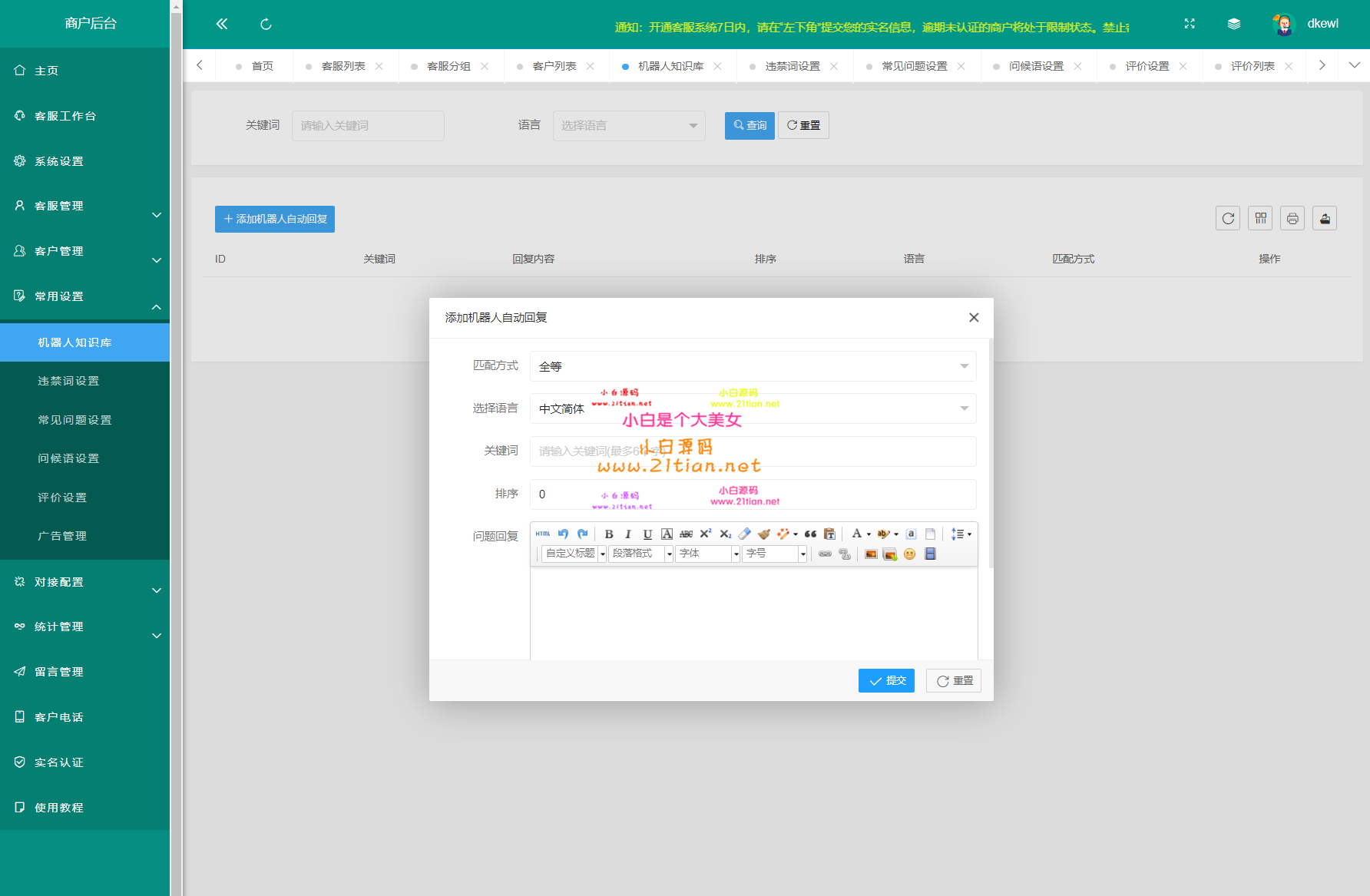Print the knowledge base list
Image resolution: width=1370 pixels, height=896 pixels.
(x=1292, y=218)
